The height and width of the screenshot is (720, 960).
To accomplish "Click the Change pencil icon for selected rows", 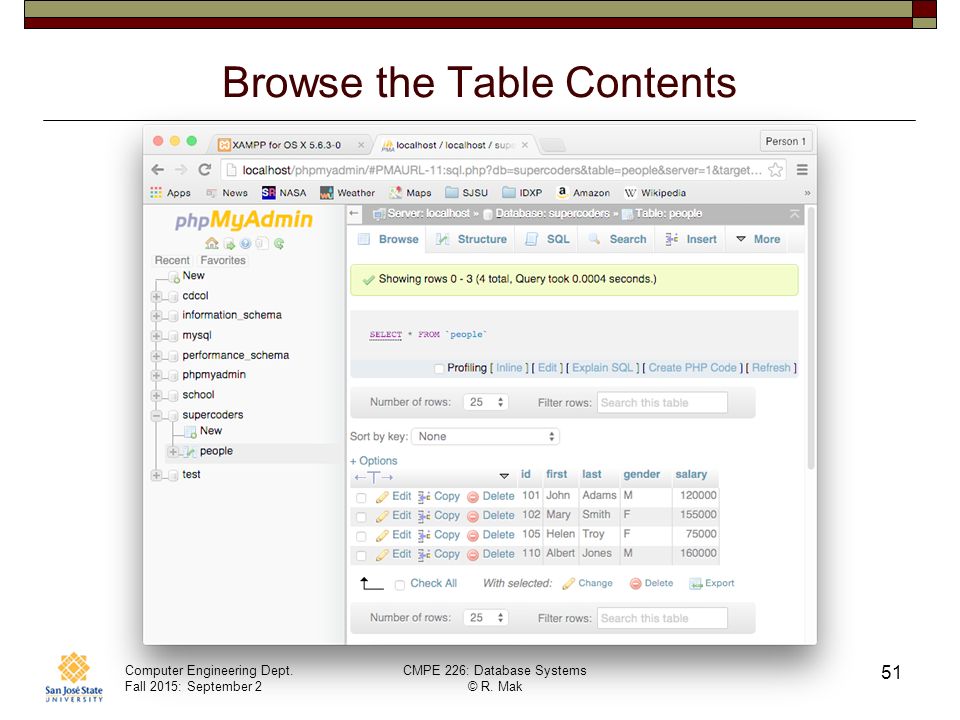I will pyautogui.click(x=568, y=583).
